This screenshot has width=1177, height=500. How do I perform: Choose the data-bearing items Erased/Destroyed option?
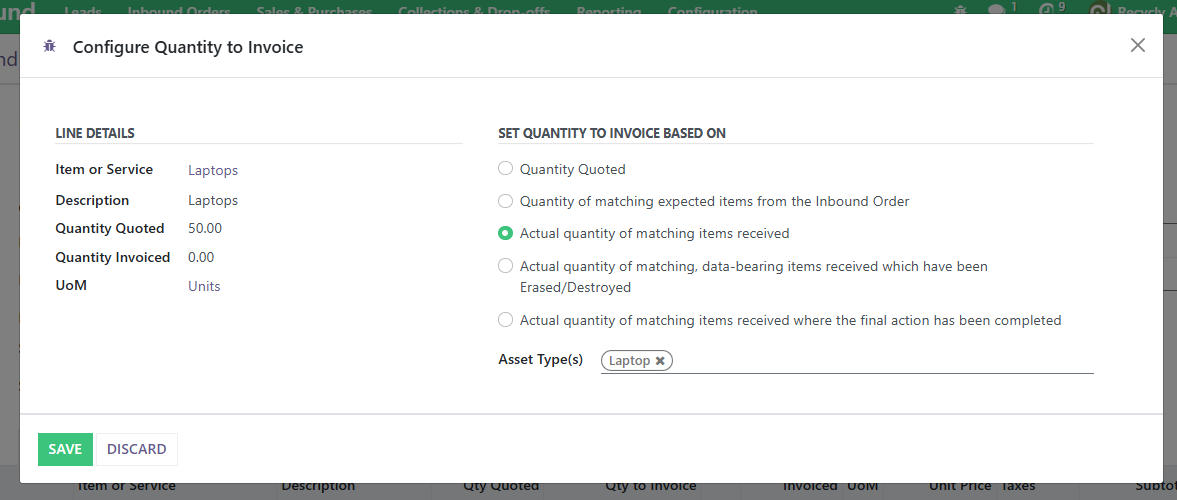(x=506, y=266)
